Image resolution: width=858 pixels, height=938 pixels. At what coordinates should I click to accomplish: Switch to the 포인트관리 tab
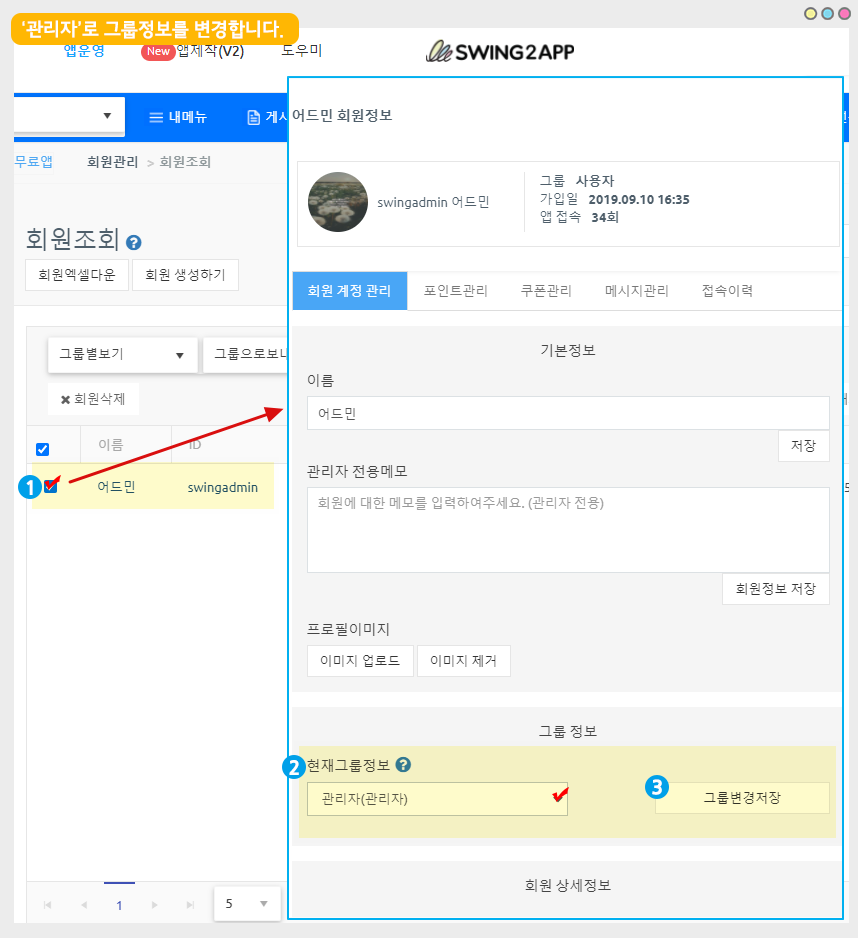(x=455, y=291)
